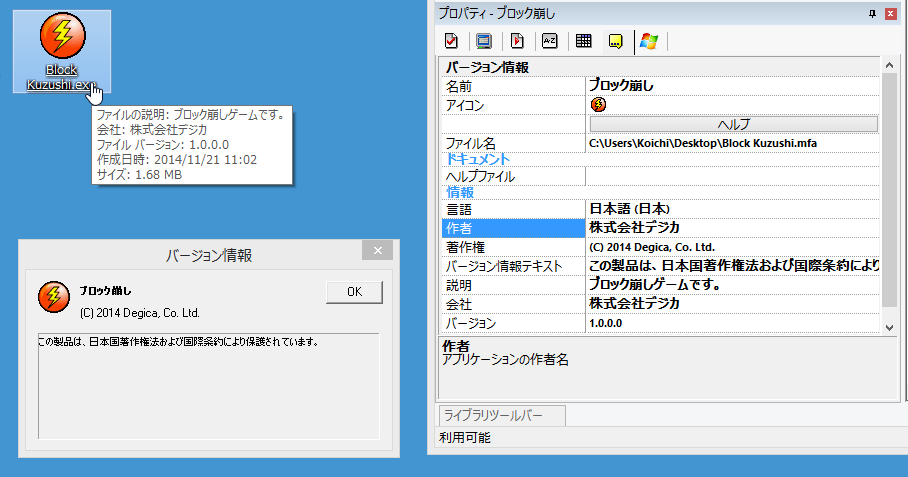Click the path C:\Users\Koichi\Desktop\Block Kuzushi.mfa
Screen dimensions: 908x477
[x=703, y=143]
